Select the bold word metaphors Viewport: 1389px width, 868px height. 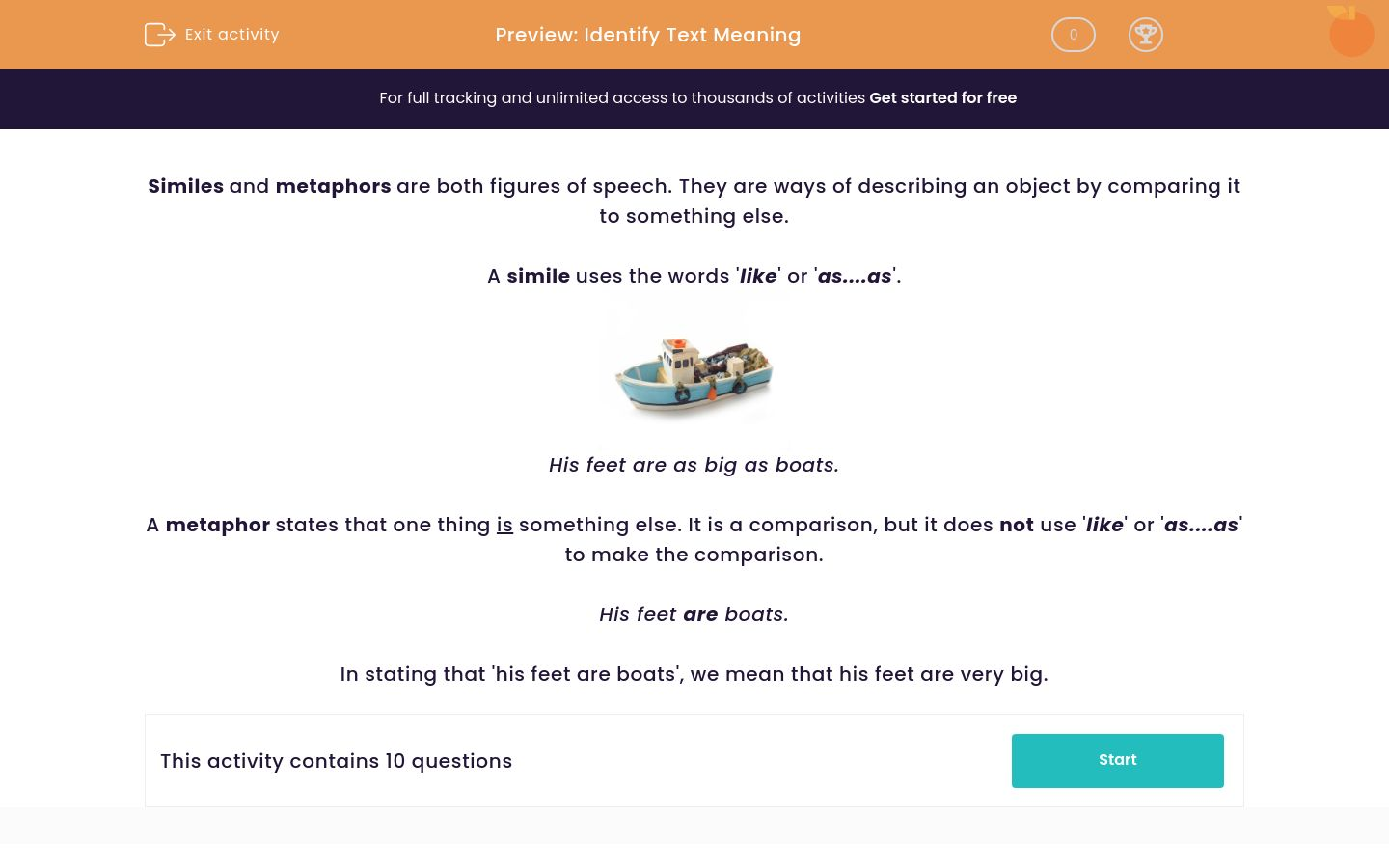(x=333, y=186)
